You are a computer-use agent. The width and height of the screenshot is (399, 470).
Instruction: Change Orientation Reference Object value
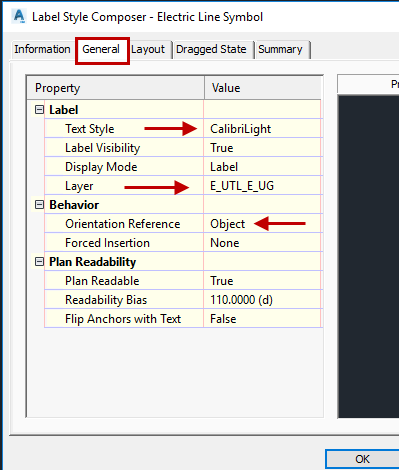[262, 224]
